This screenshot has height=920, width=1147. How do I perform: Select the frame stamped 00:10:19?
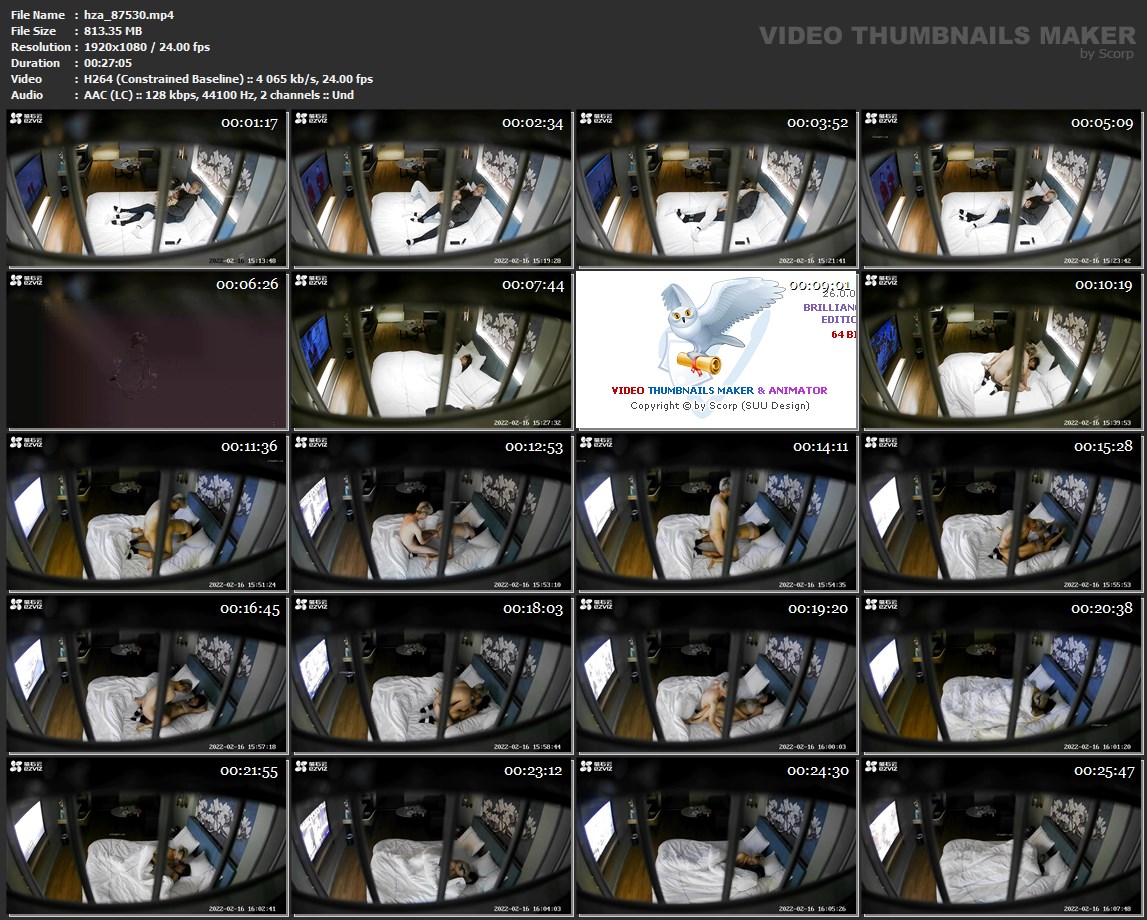coord(1001,351)
